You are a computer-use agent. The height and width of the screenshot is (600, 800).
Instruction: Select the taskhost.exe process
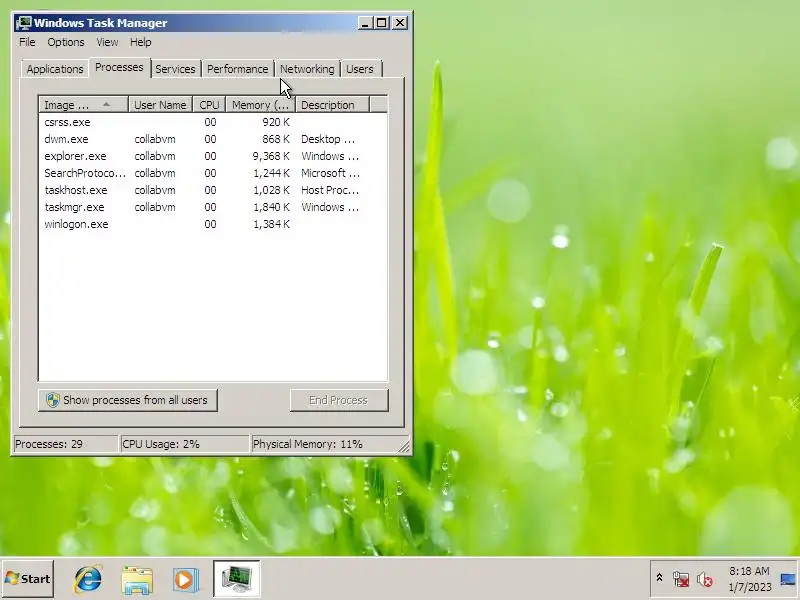pyautogui.click(x=213, y=190)
